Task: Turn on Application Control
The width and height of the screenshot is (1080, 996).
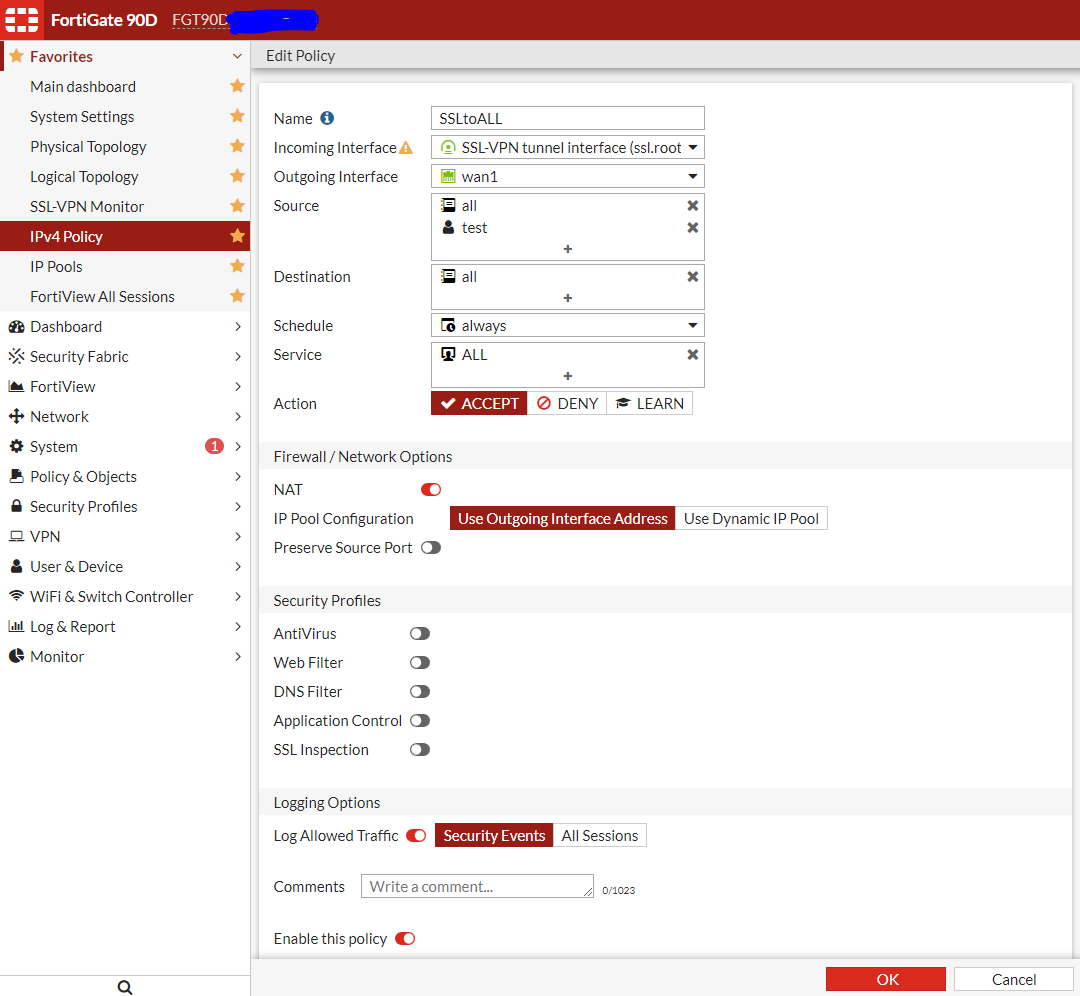Action: (x=420, y=720)
